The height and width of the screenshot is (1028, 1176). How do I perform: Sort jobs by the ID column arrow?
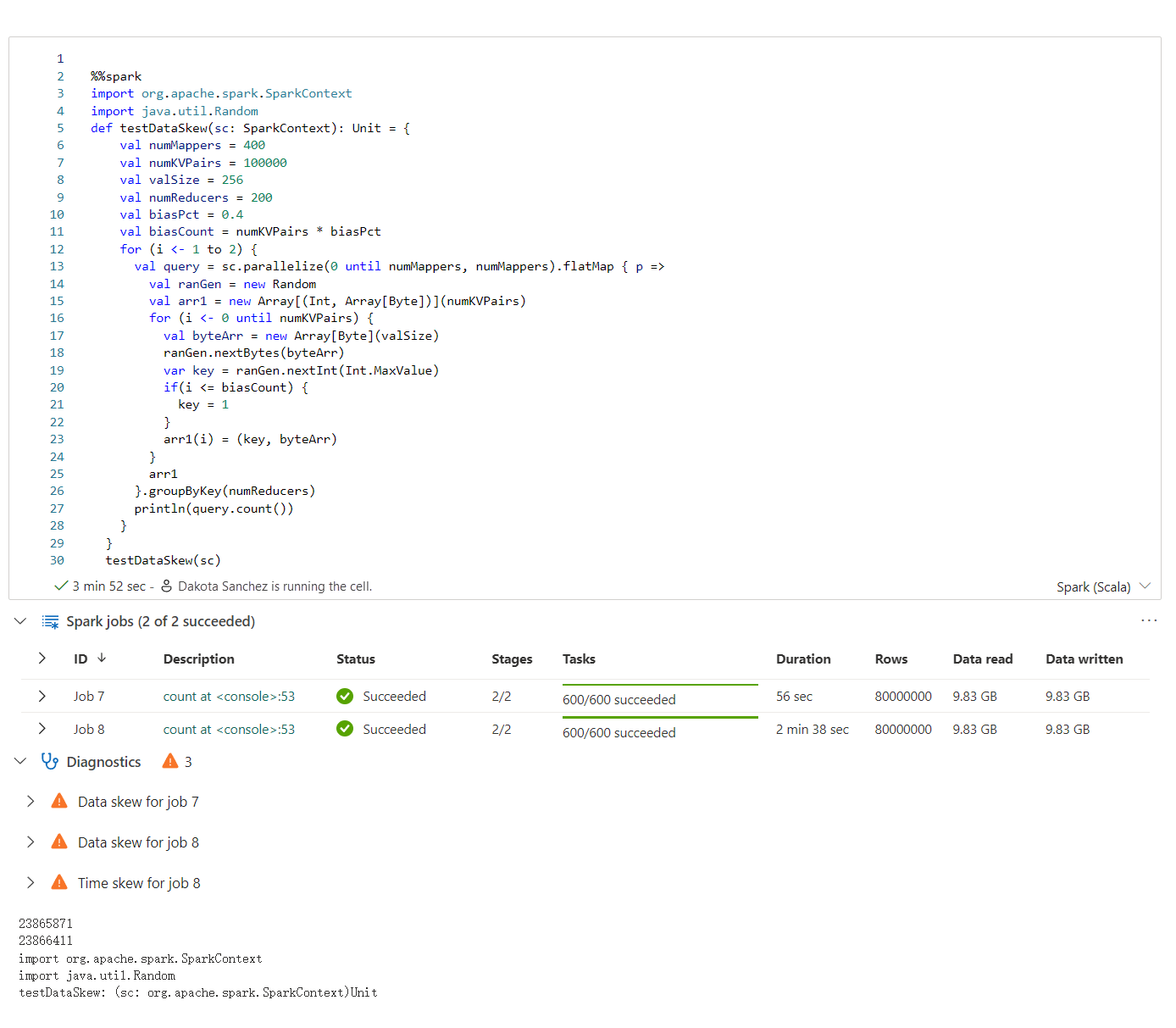(102, 658)
